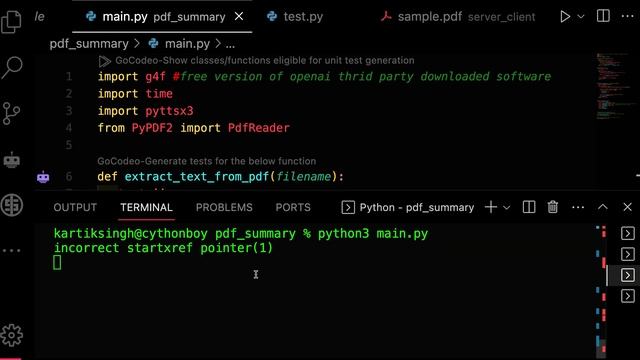The image size is (640, 360).
Task: Open run options dropdown beside play button
Action: tap(581, 17)
